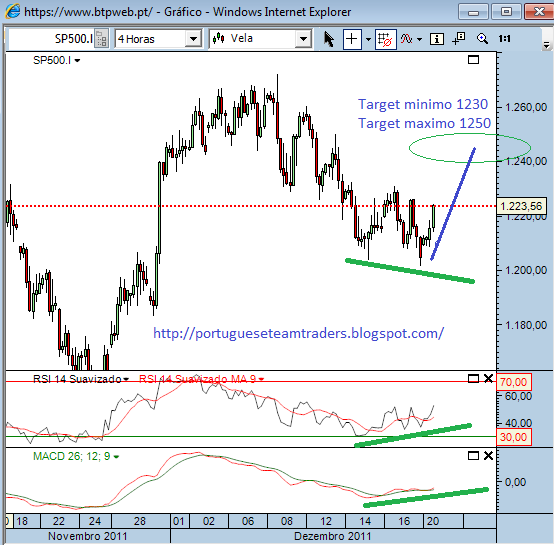Click date marker 08 on time axis
This screenshot has height=545, width=554.
pos(287,521)
